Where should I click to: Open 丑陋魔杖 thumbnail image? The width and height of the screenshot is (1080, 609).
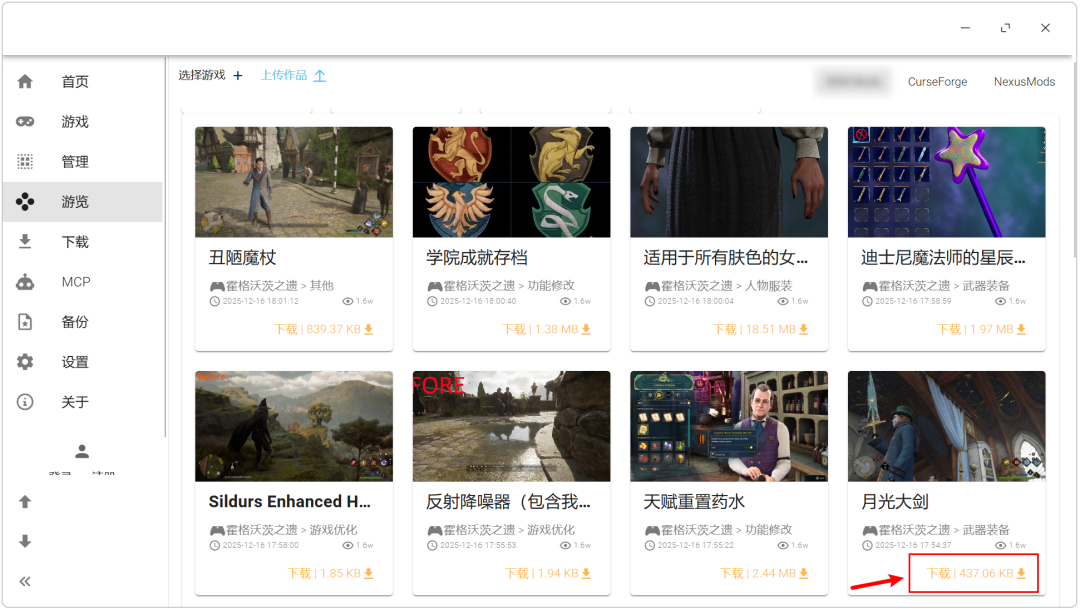pos(294,182)
